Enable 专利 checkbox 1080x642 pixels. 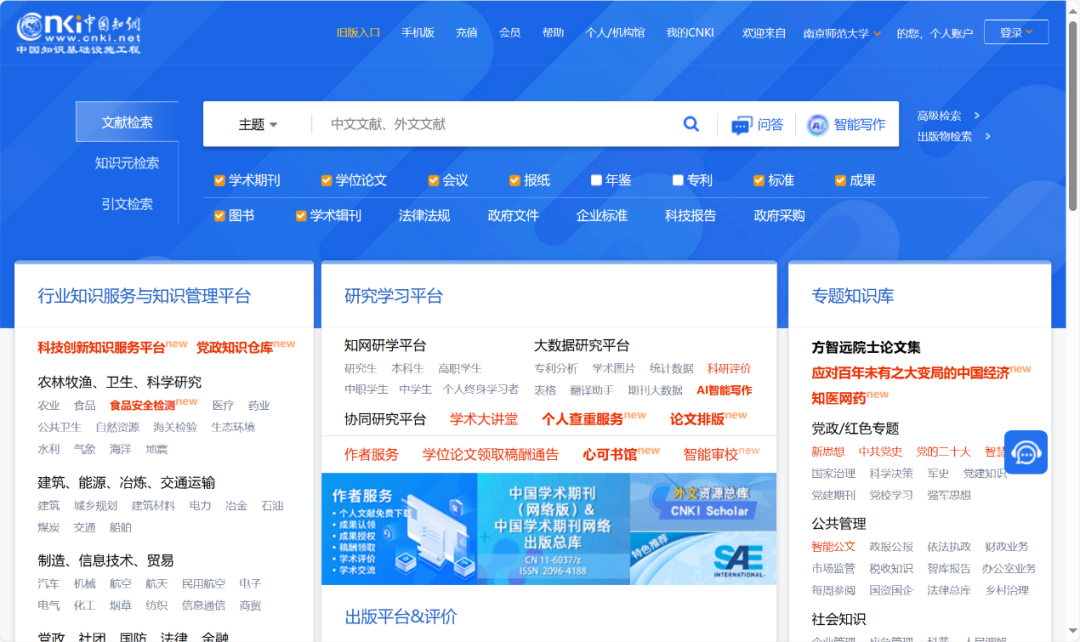(x=678, y=180)
